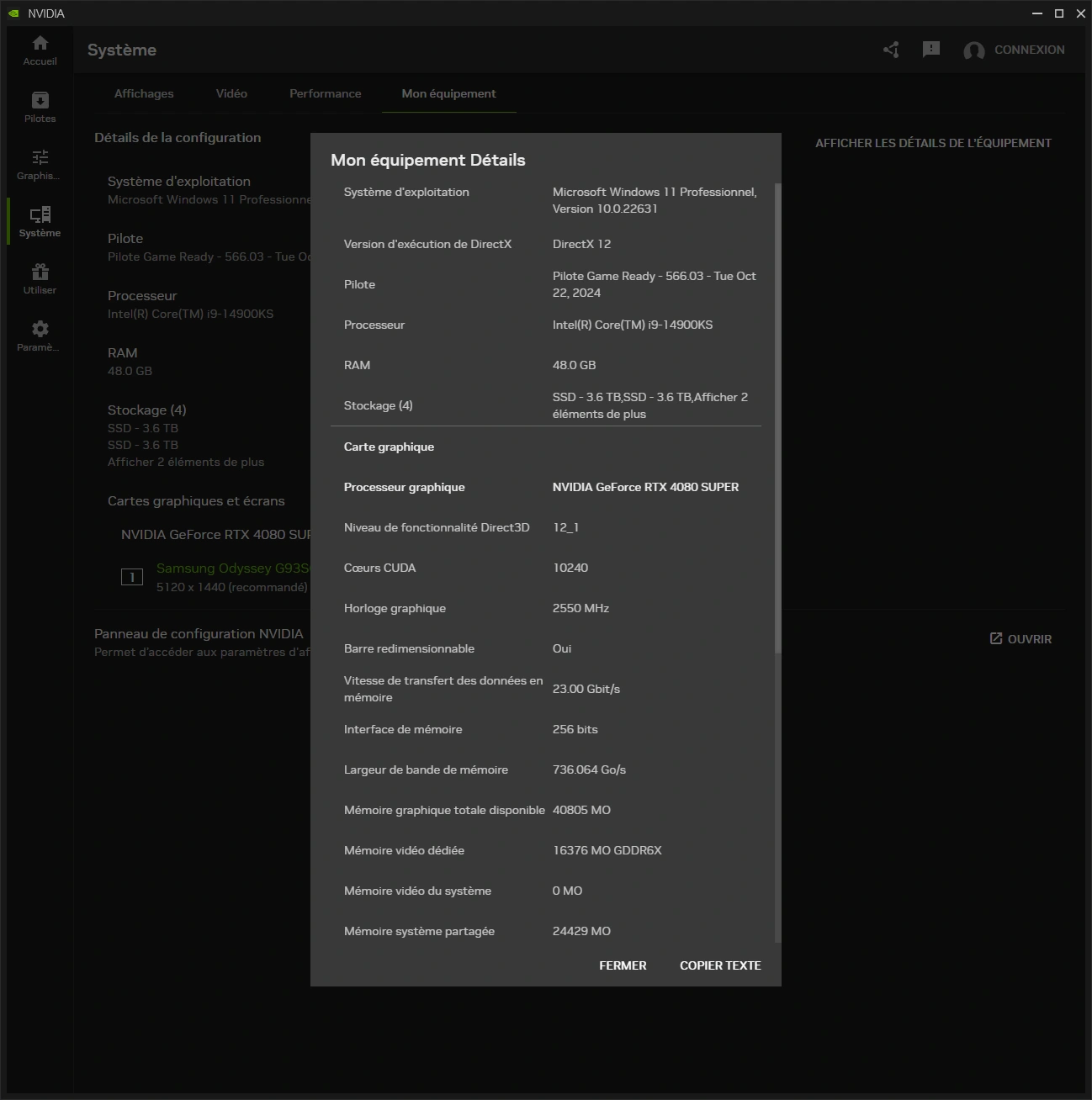Click the feedback exclamation icon
This screenshot has height=1100, width=1092.
pyautogui.click(x=931, y=50)
